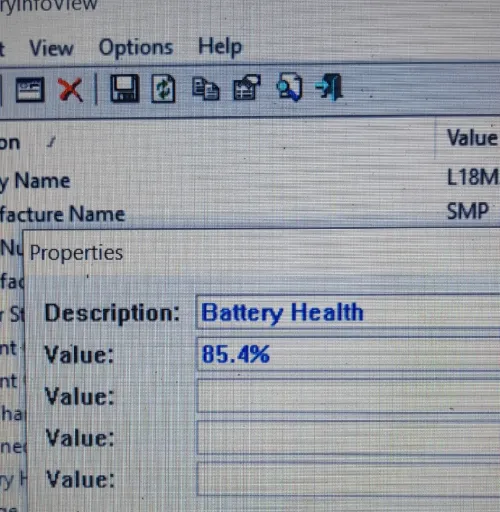This screenshot has width=500, height=512.
Task: Click the Save floppy disk icon
Action: tap(124, 88)
